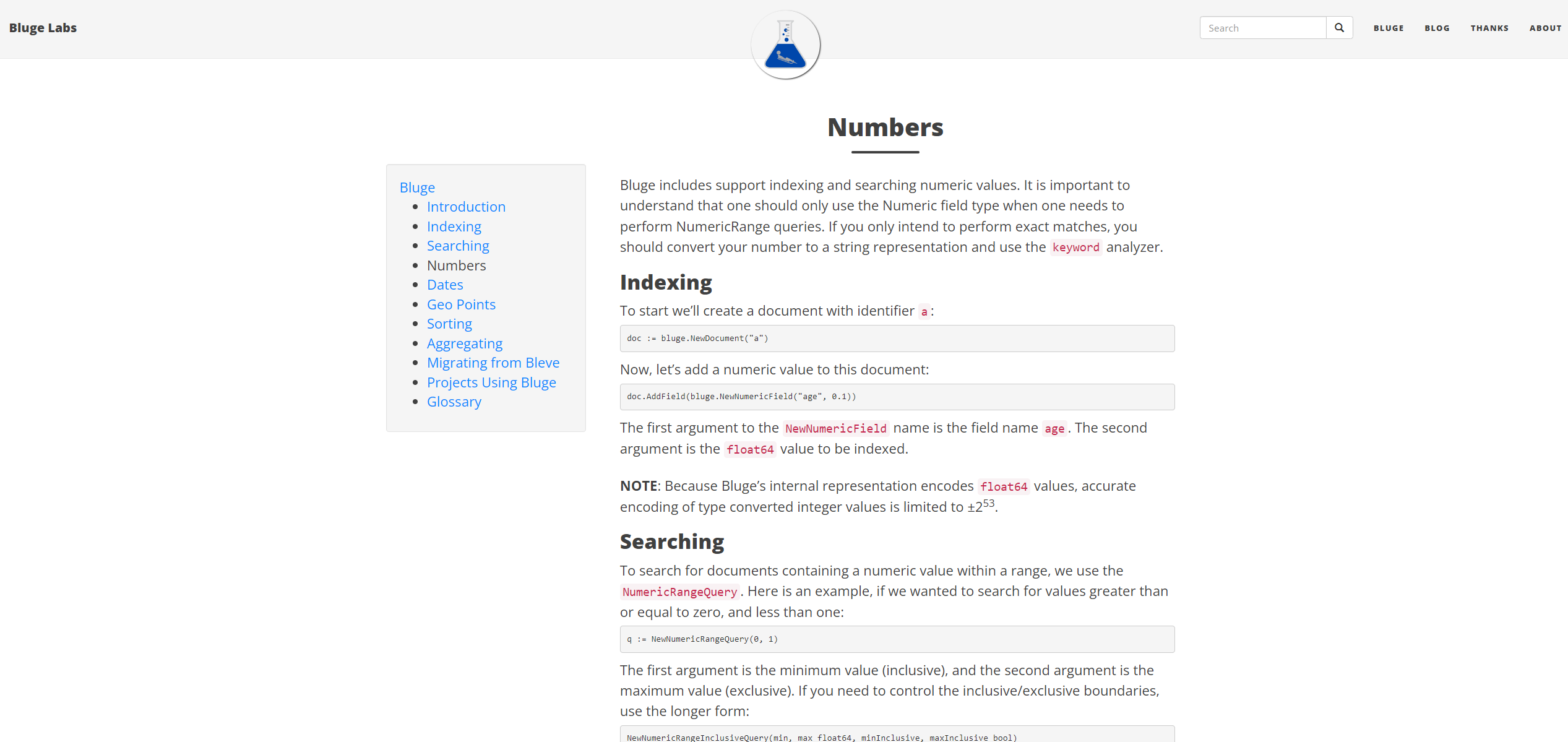This screenshot has width=1568, height=742.
Task: Click the inline age code term
Action: pos(1054,428)
